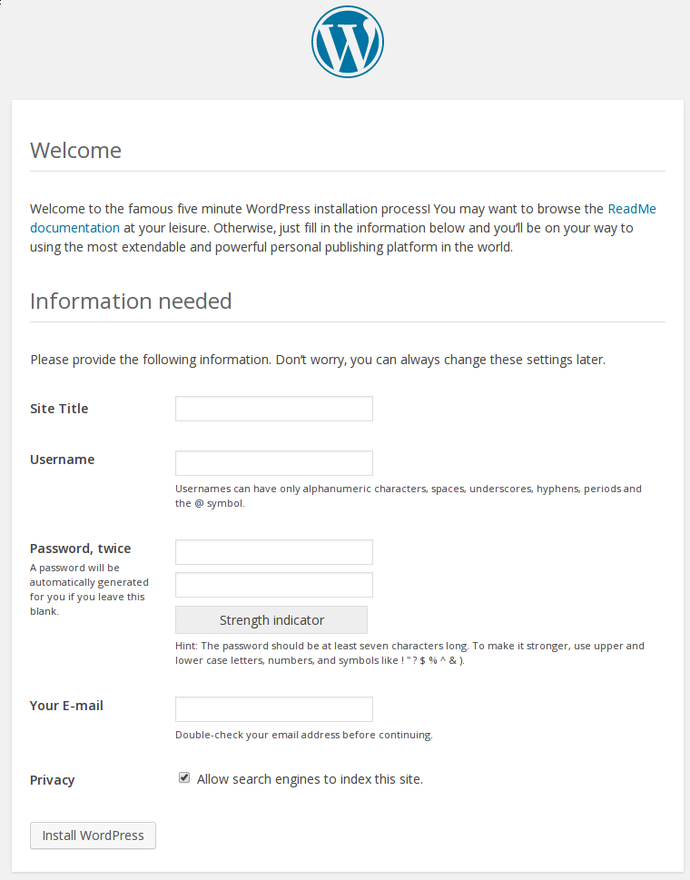Click the word 'documentation' in the link
Viewport: 690px width, 880px height.
click(x=75, y=228)
